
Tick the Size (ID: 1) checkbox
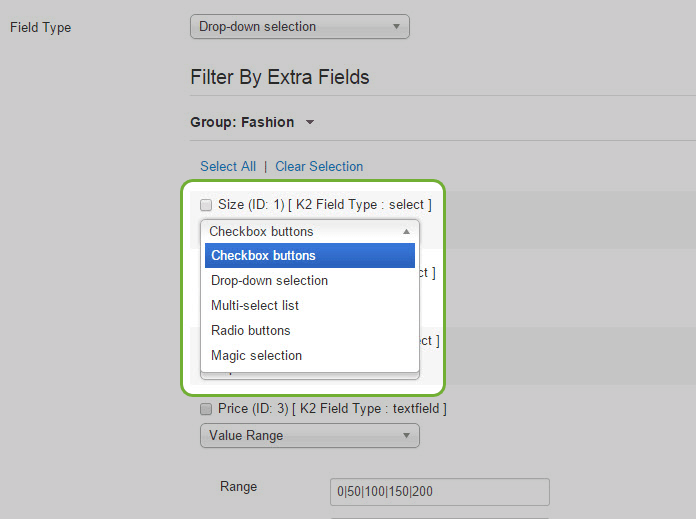(206, 205)
